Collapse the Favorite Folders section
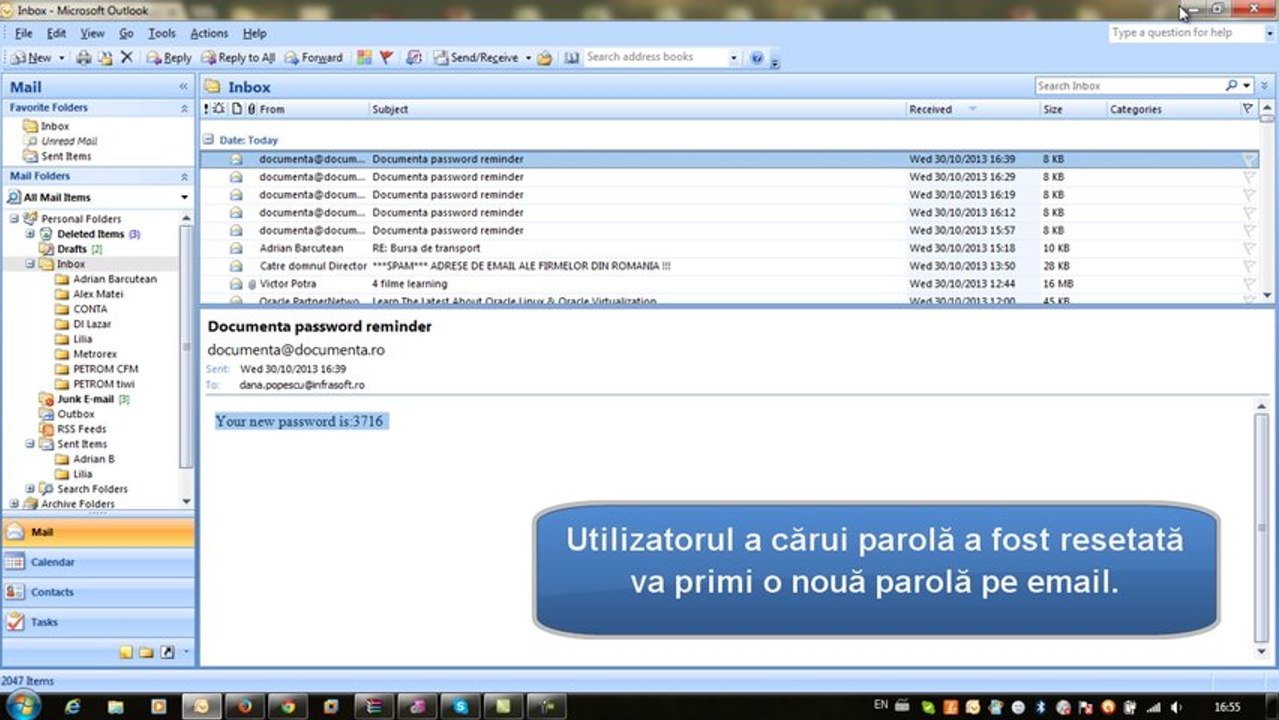This screenshot has height=720, width=1279. pyautogui.click(x=184, y=108)
